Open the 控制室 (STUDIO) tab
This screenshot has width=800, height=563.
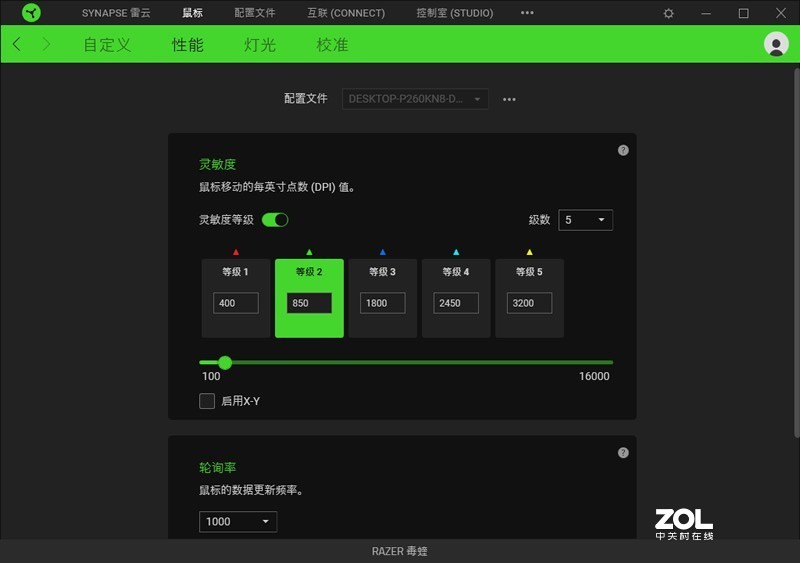(x=455, y=13)
